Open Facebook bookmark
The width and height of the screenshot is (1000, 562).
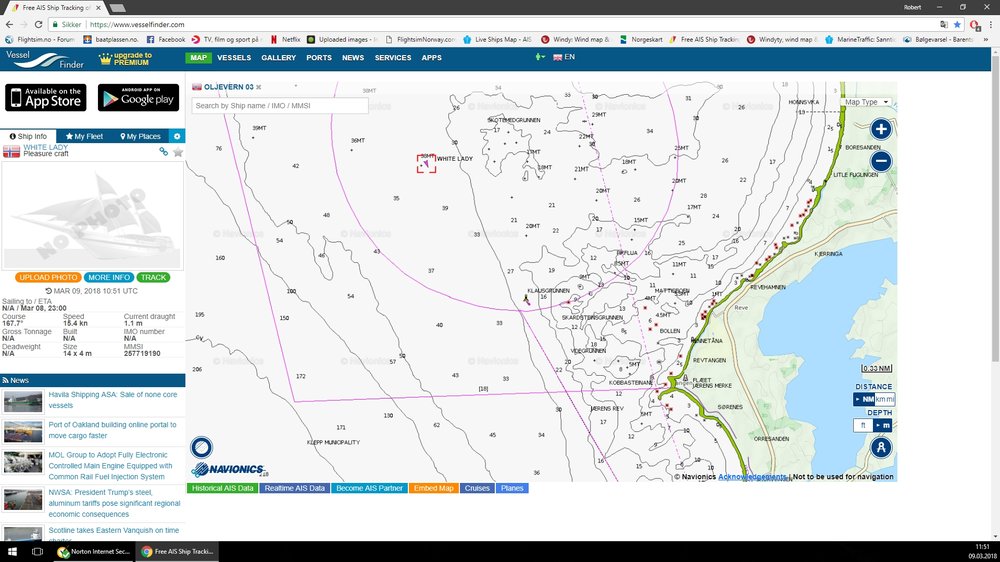[166, 40]
